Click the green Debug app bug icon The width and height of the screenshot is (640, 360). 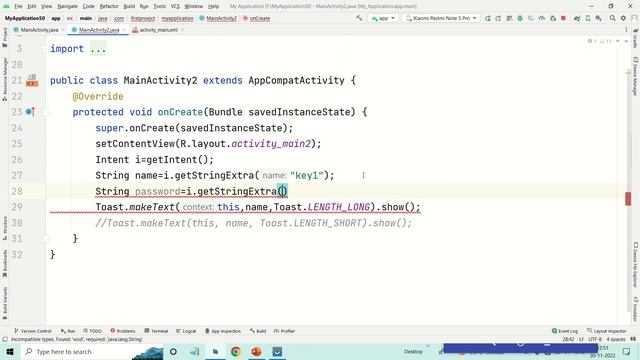click(520, 18)
